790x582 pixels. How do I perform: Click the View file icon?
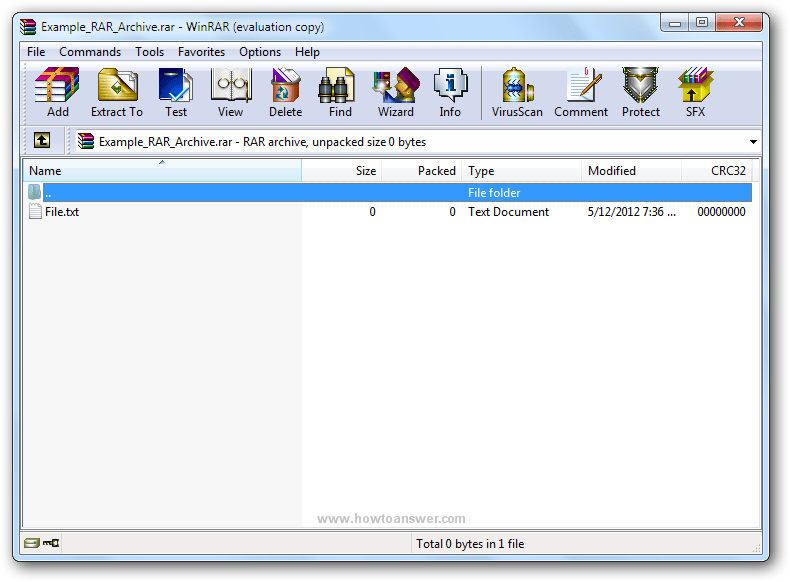pos(230,93)
